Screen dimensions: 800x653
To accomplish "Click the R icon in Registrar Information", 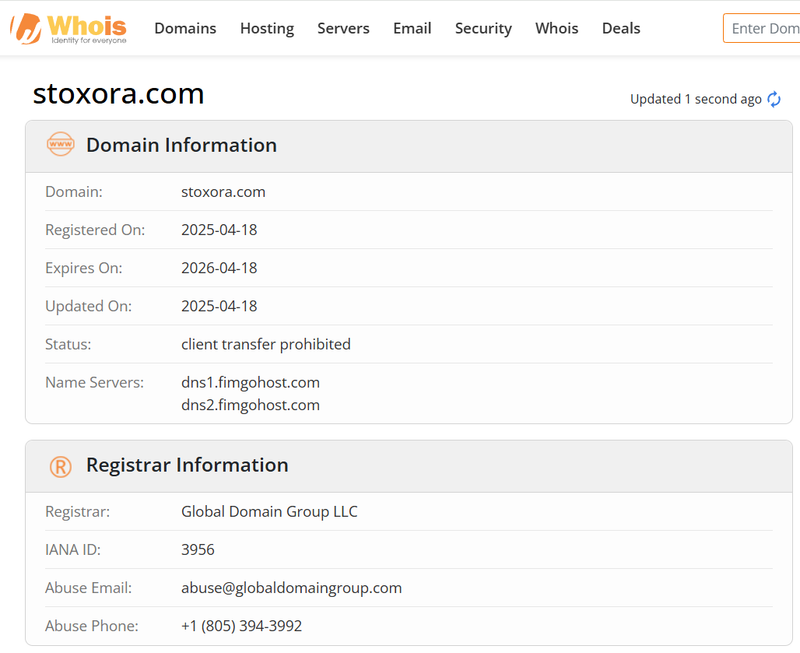I will 60,466.
